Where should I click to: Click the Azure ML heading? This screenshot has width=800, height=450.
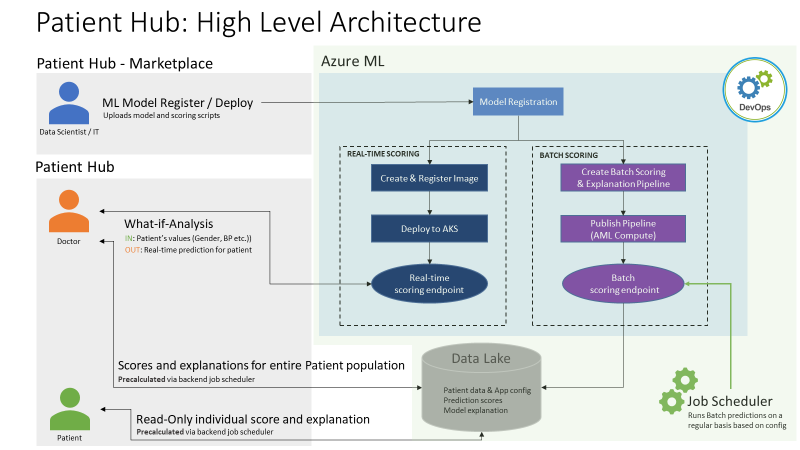pos(353,61)
